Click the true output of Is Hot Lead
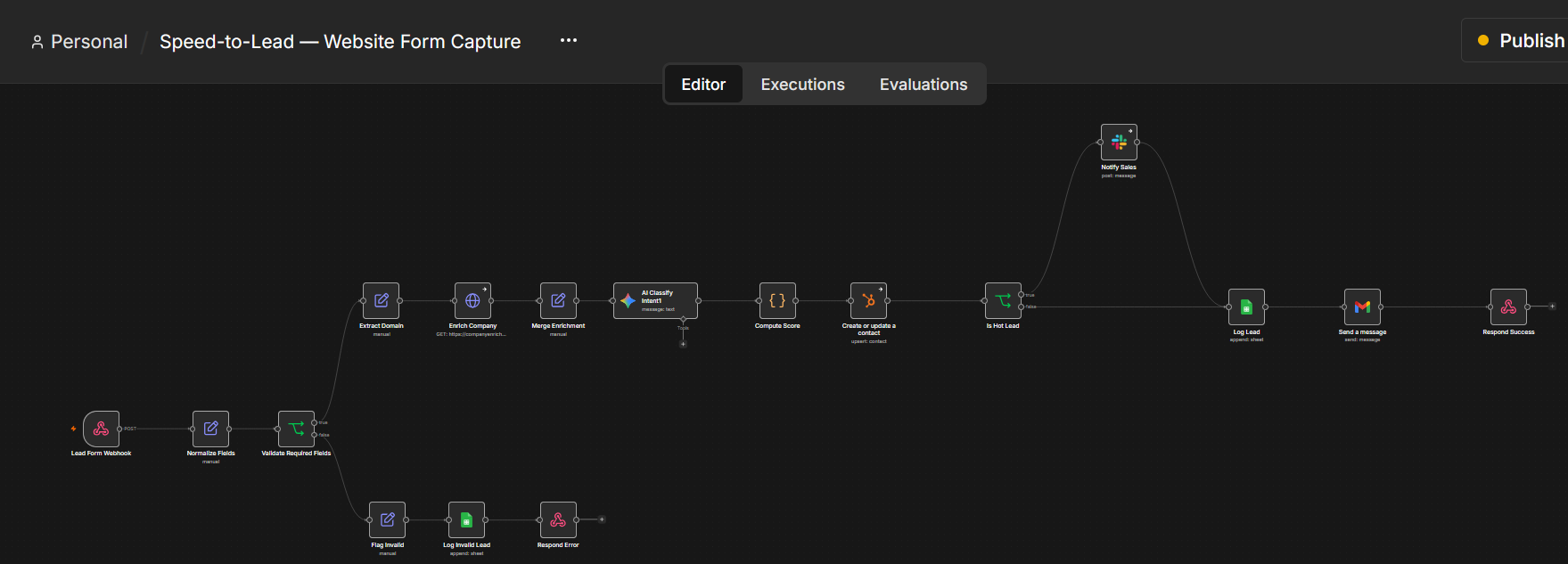The width and height of the screenshot is (1568, 564). click(1022, 295)
